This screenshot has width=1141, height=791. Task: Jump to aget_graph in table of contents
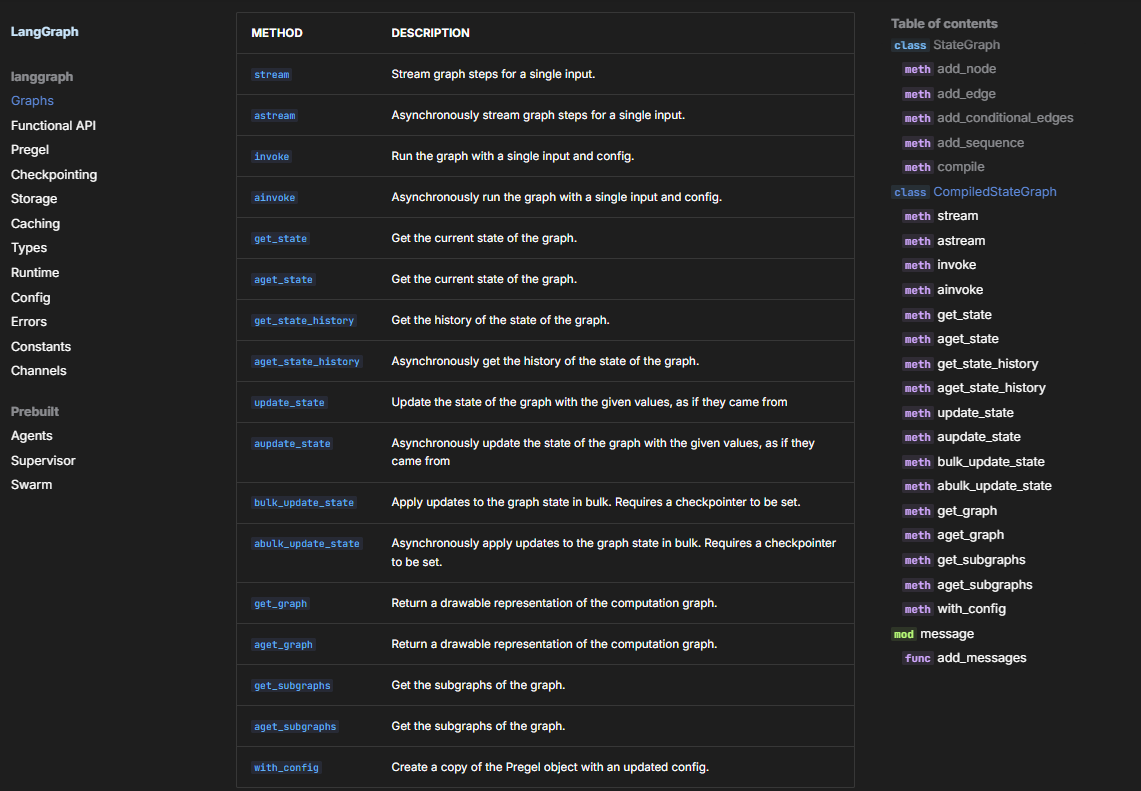click(970, 535)
